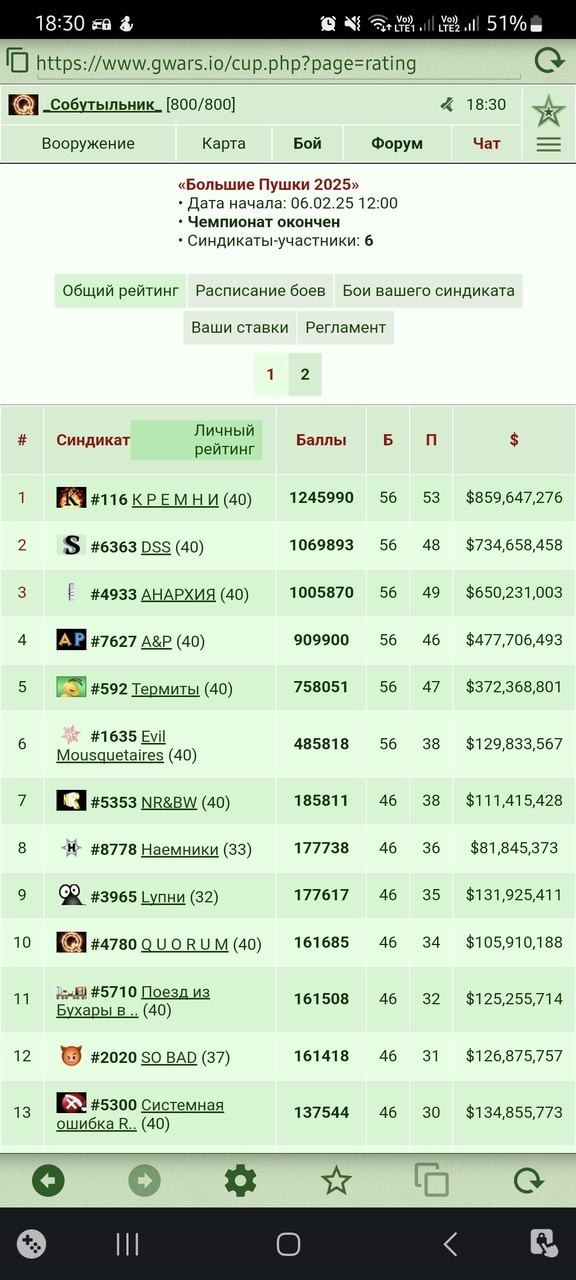The width and height of the screenshot is (576, 1280).
Task: Open the Бои вашего синдиката tab
Action: tap(428, 291)
